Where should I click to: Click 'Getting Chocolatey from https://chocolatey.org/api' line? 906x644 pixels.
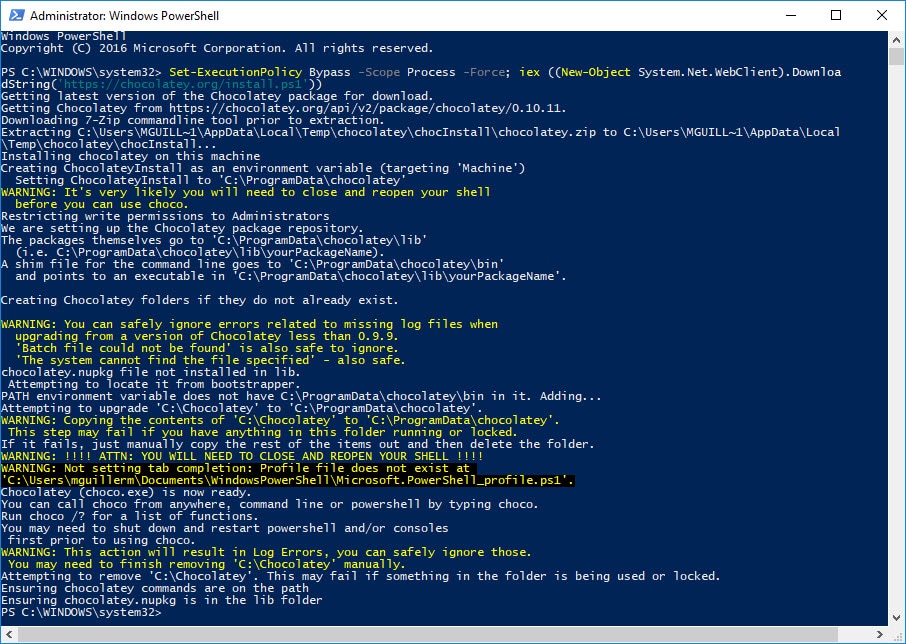point(284,108)
